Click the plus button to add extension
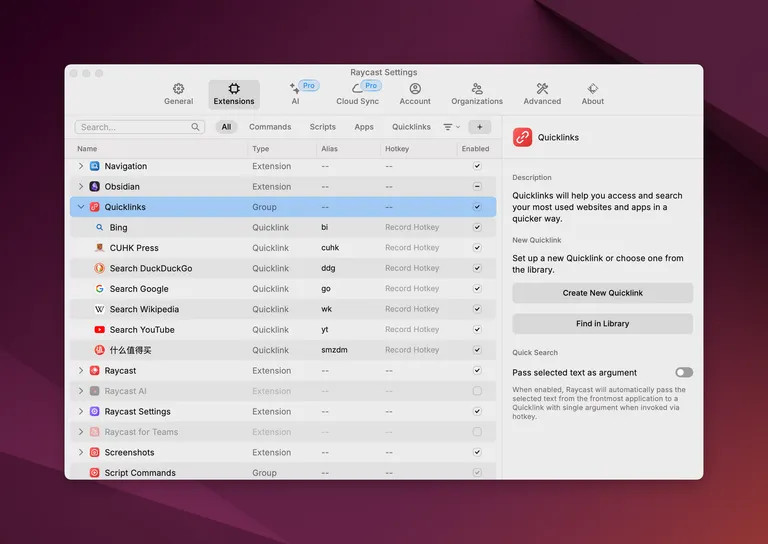This screenshot has width=768, height=544. (480, 127)
